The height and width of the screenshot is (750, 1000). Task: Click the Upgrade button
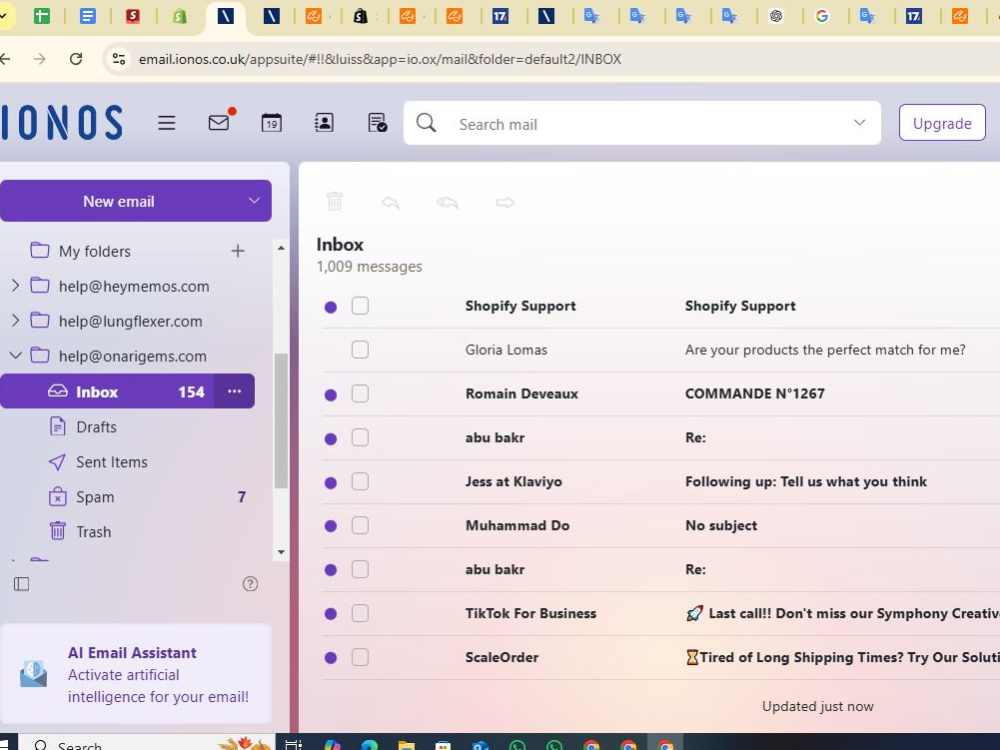point(942,122)
